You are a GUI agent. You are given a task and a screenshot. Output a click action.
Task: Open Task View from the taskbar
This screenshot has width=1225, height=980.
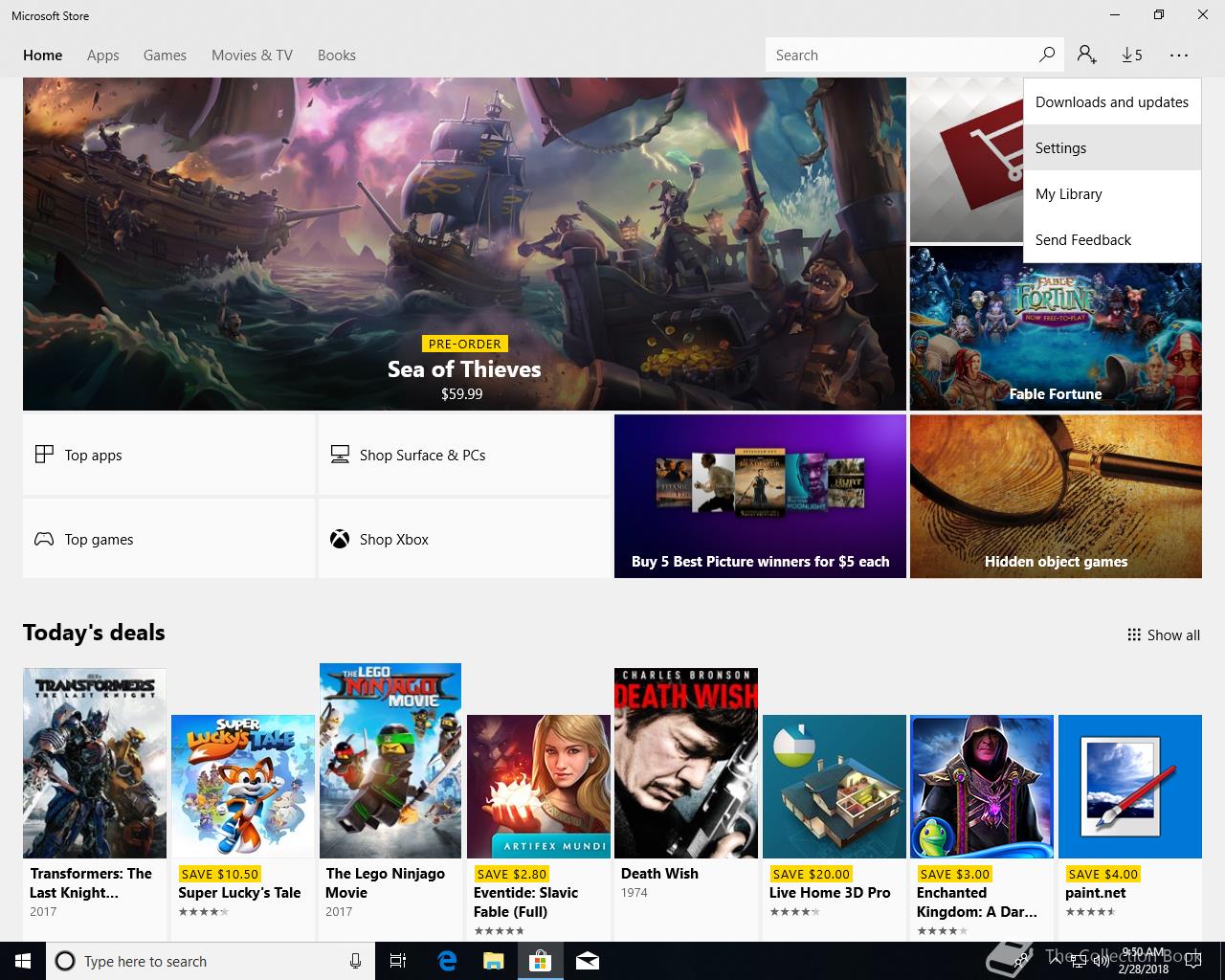click(x=398, y=961)
